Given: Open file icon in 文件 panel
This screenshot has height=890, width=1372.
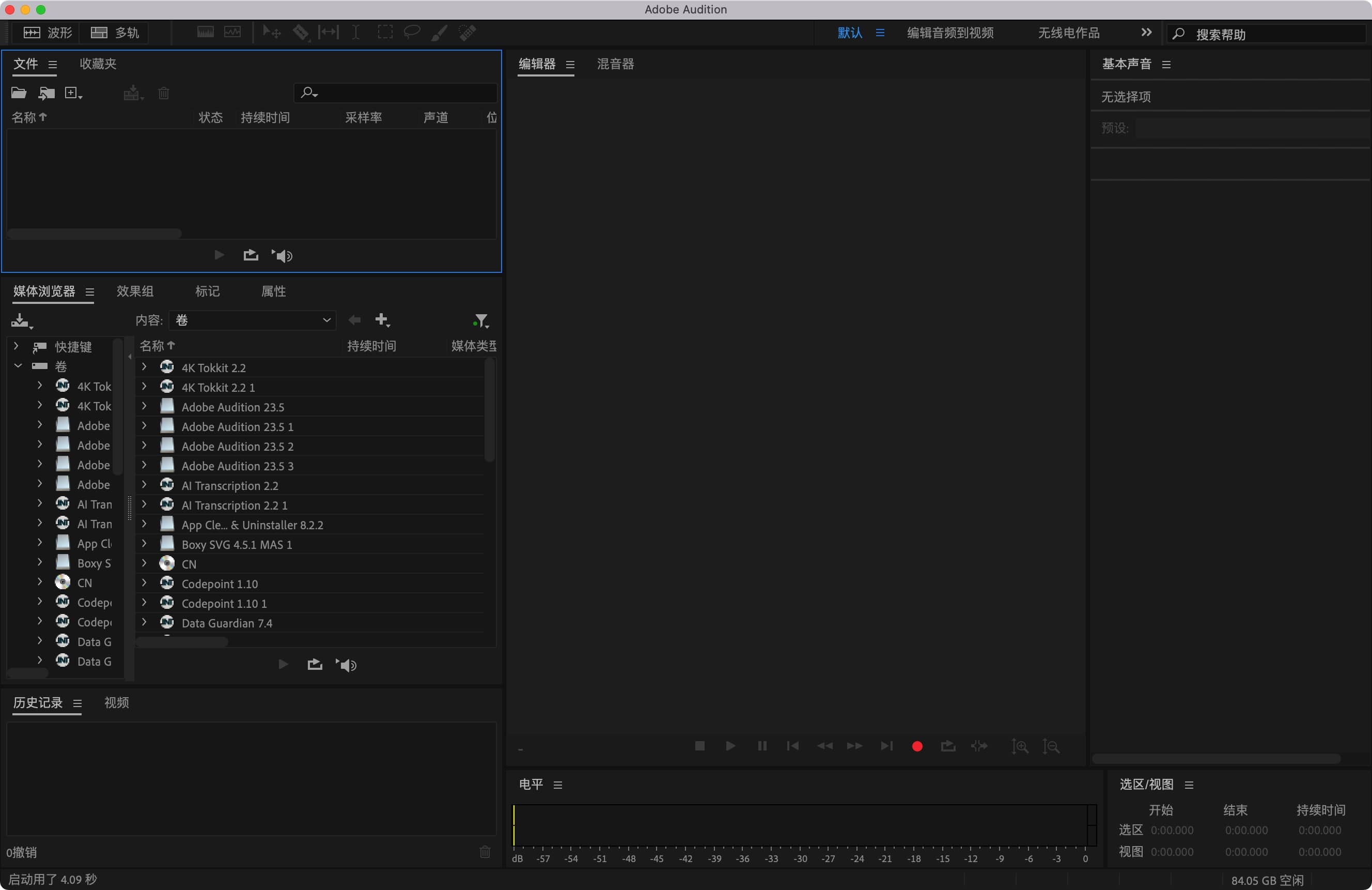Looking at the screenshot, I should [x=19, y=93].
